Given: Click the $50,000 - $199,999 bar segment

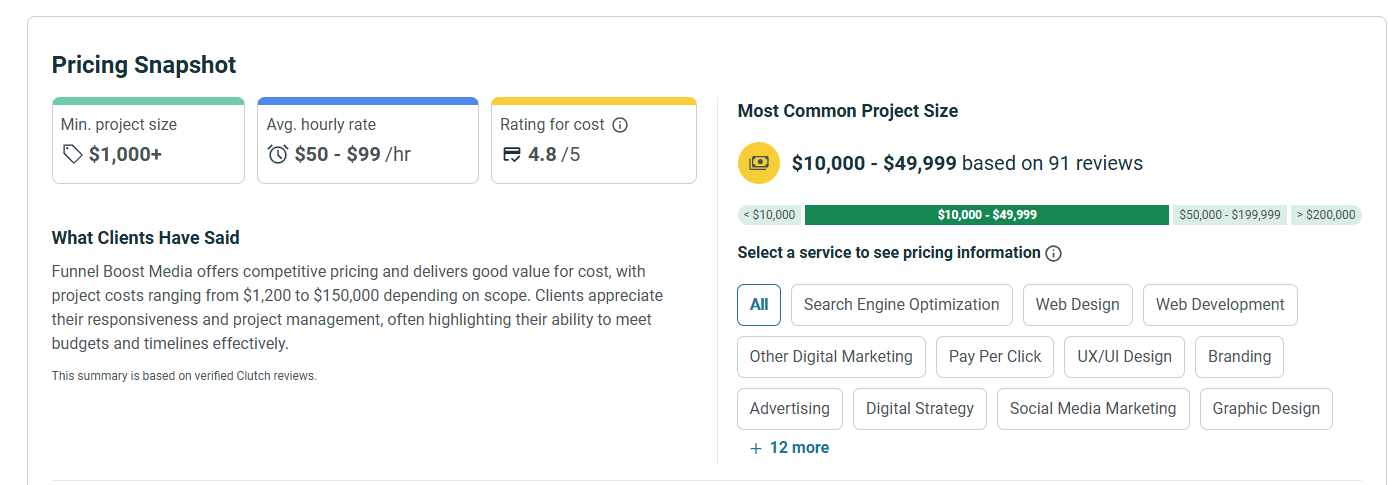Looking at the screenshot, I should 1229,215.
